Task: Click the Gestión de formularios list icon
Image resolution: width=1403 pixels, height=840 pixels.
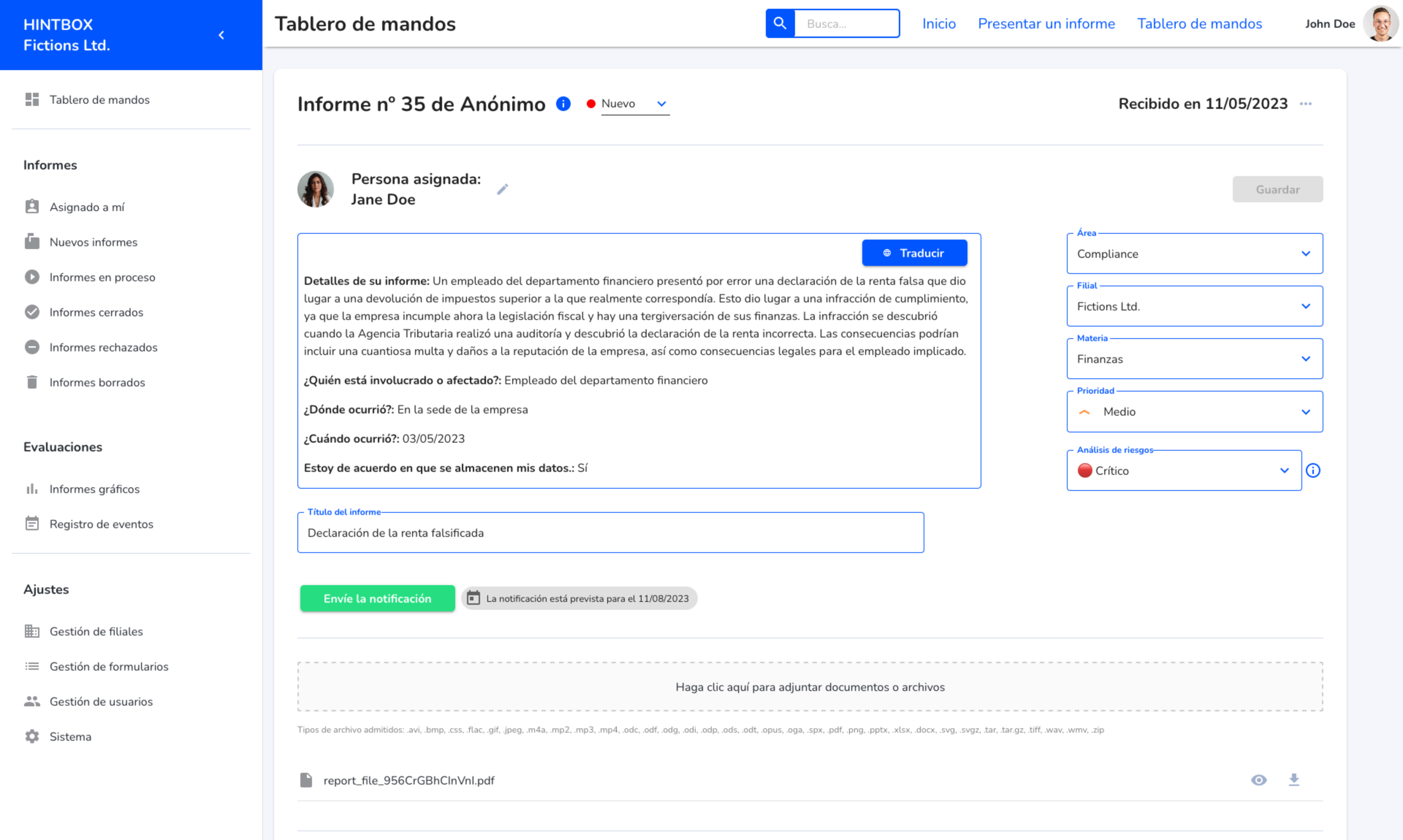Action: pos(32,666)
